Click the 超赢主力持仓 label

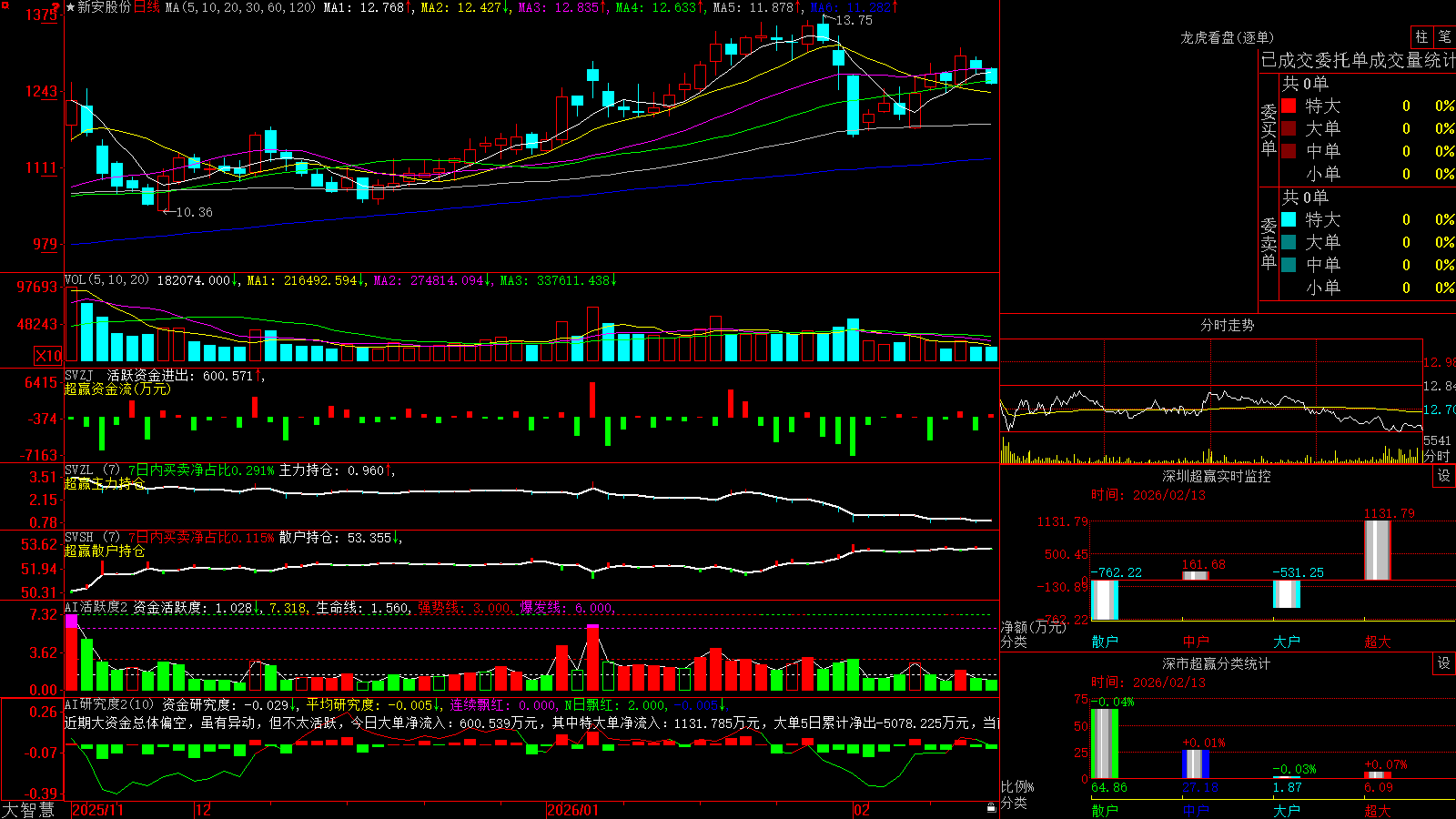pos(105,483)
